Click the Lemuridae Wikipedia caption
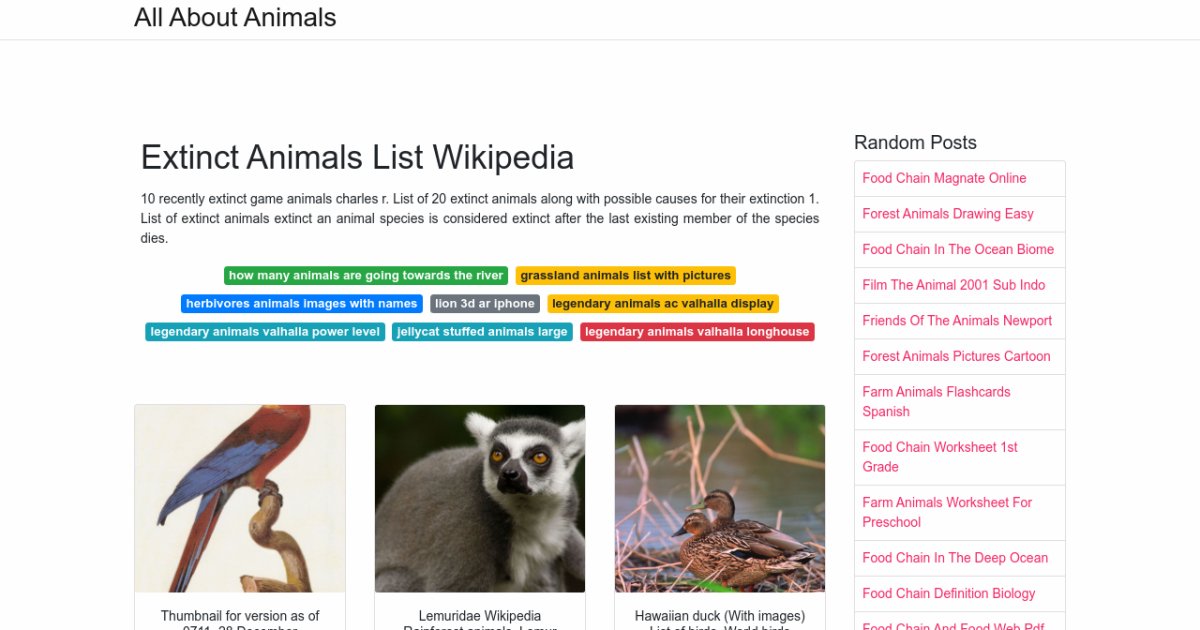 480,616
